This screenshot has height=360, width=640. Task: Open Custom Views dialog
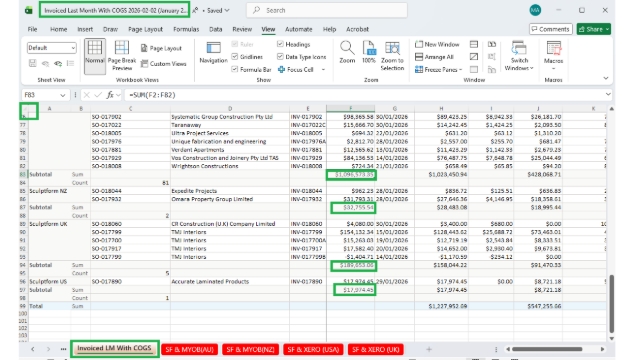(x=163, y=64)
